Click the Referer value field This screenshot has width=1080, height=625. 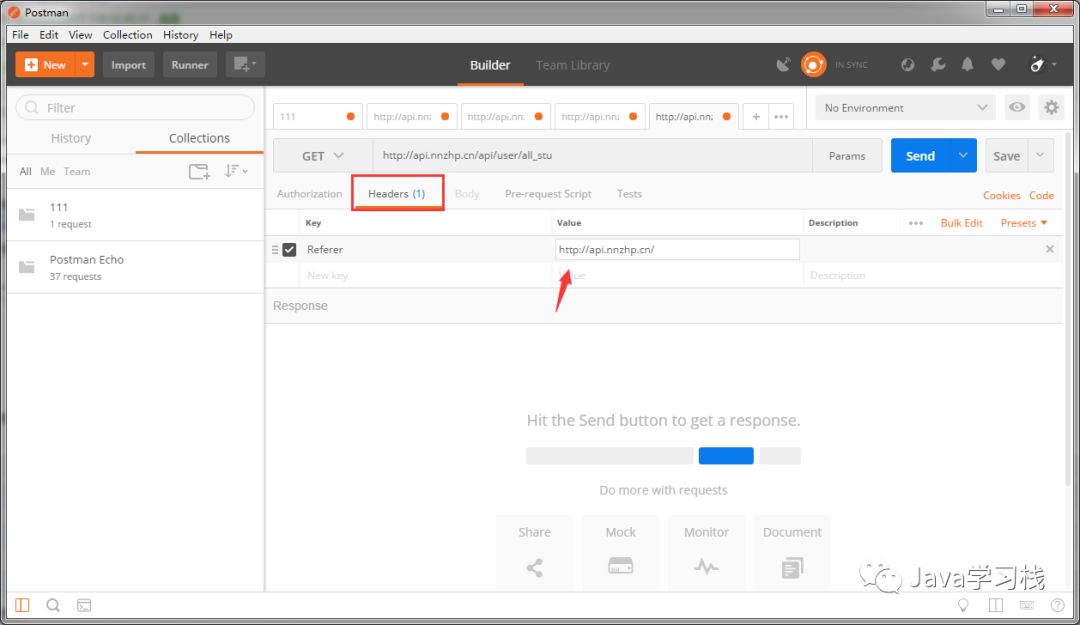677,249
